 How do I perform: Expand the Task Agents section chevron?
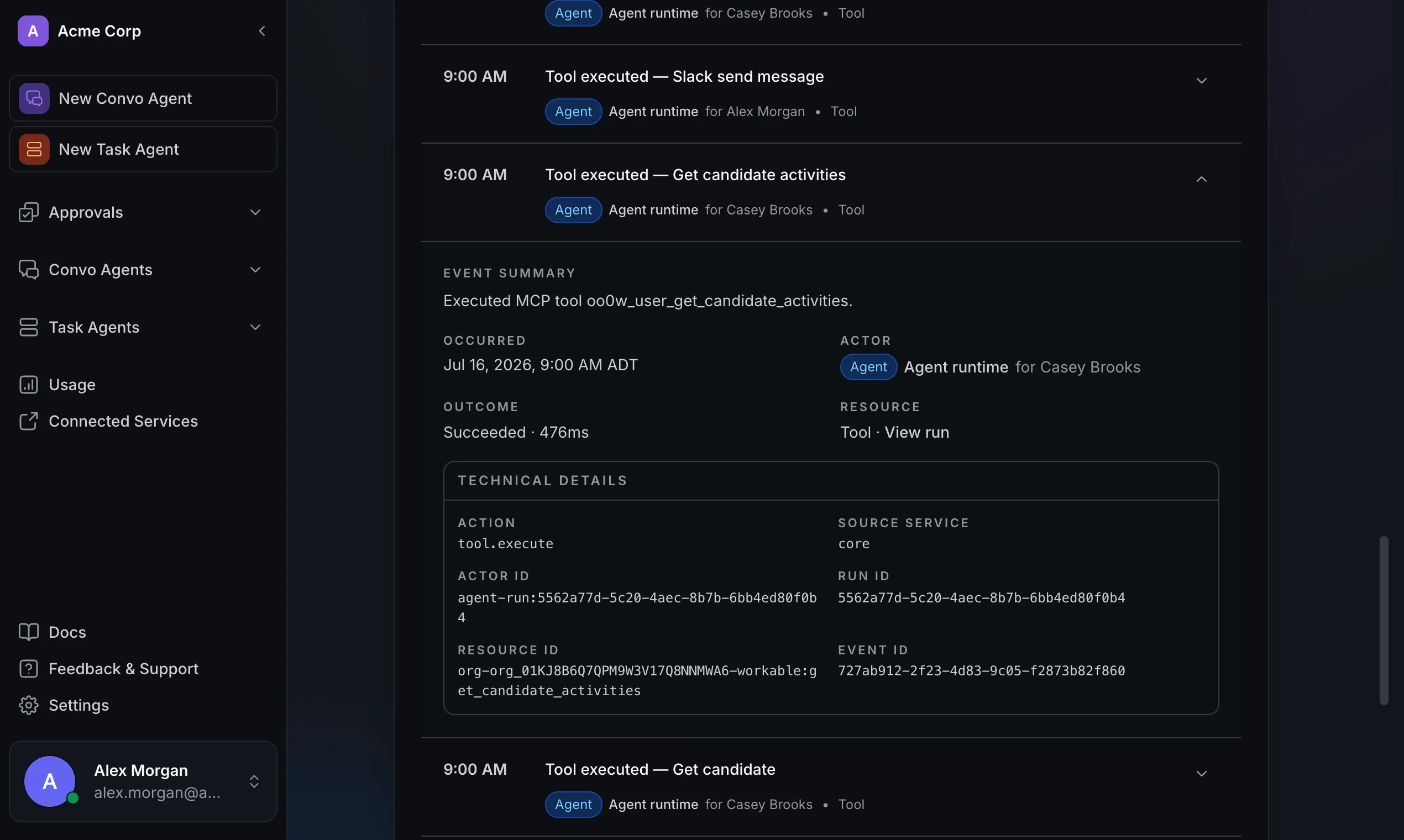tap(255, 327)
